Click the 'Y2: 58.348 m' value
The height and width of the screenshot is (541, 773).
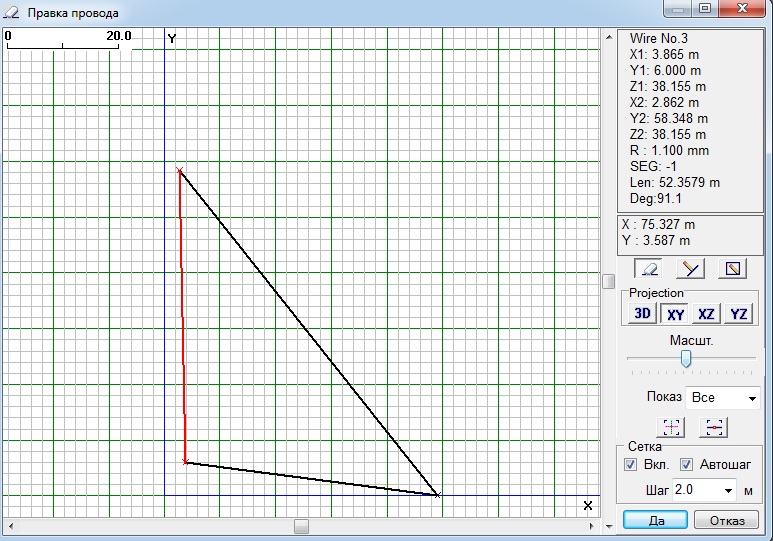(x=668, y=118)
